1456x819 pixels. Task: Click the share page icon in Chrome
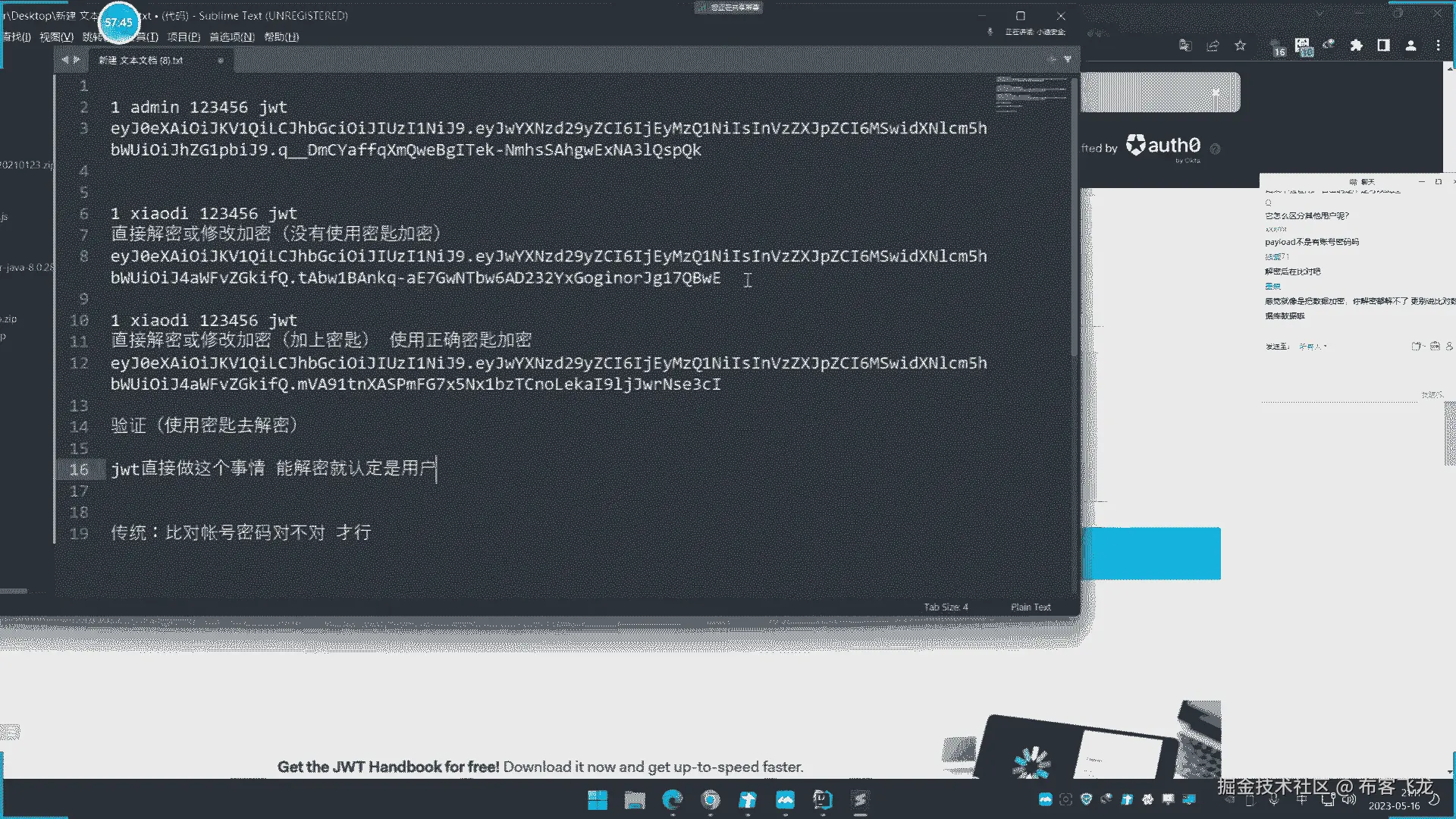pos(1213,45)
